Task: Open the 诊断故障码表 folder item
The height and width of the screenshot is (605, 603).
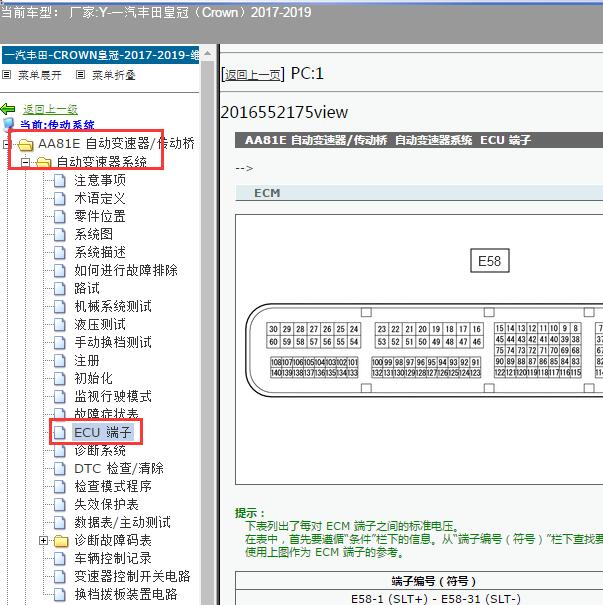Action: tap(113, 540)
